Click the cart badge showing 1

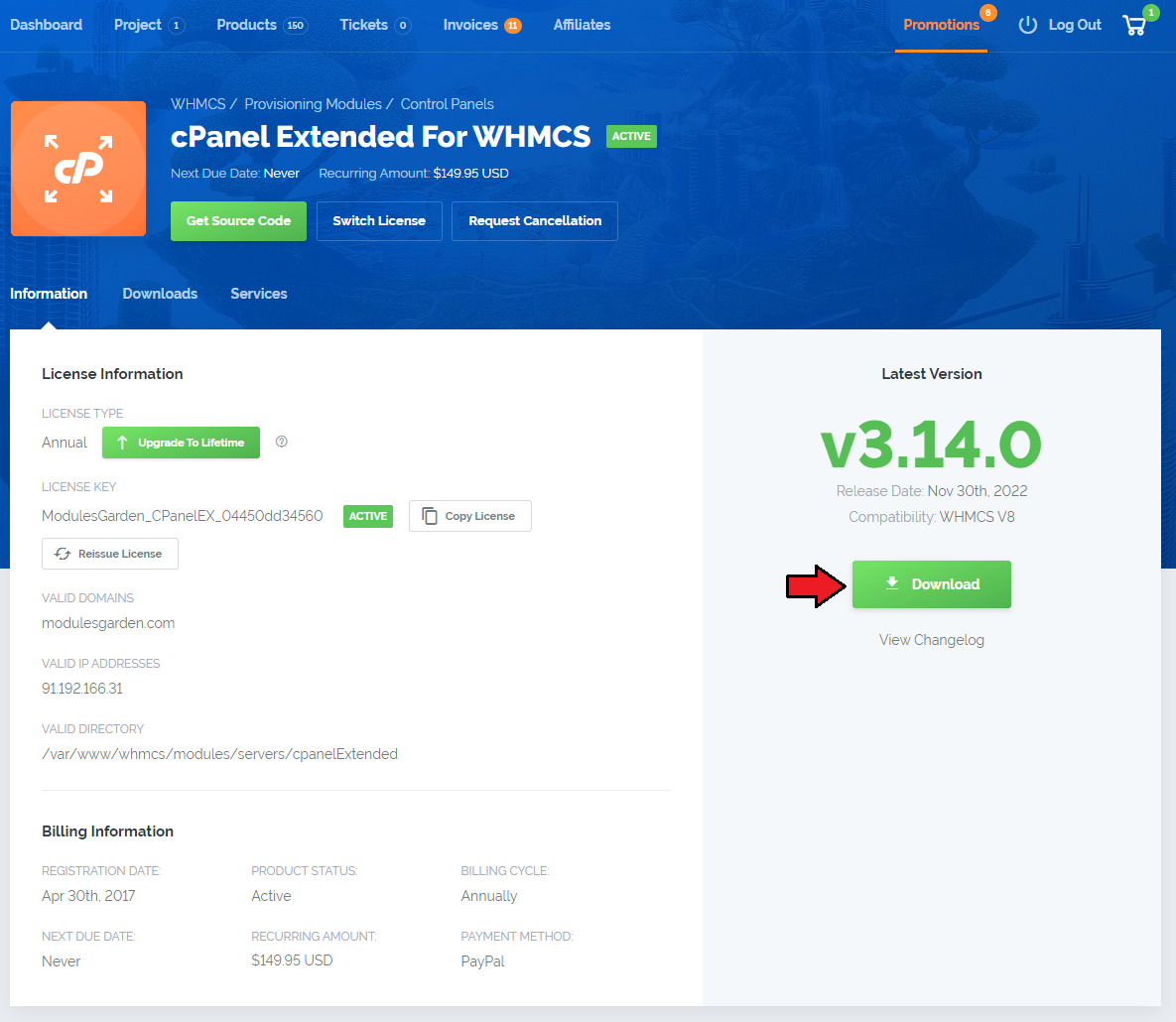[1150, 13]
